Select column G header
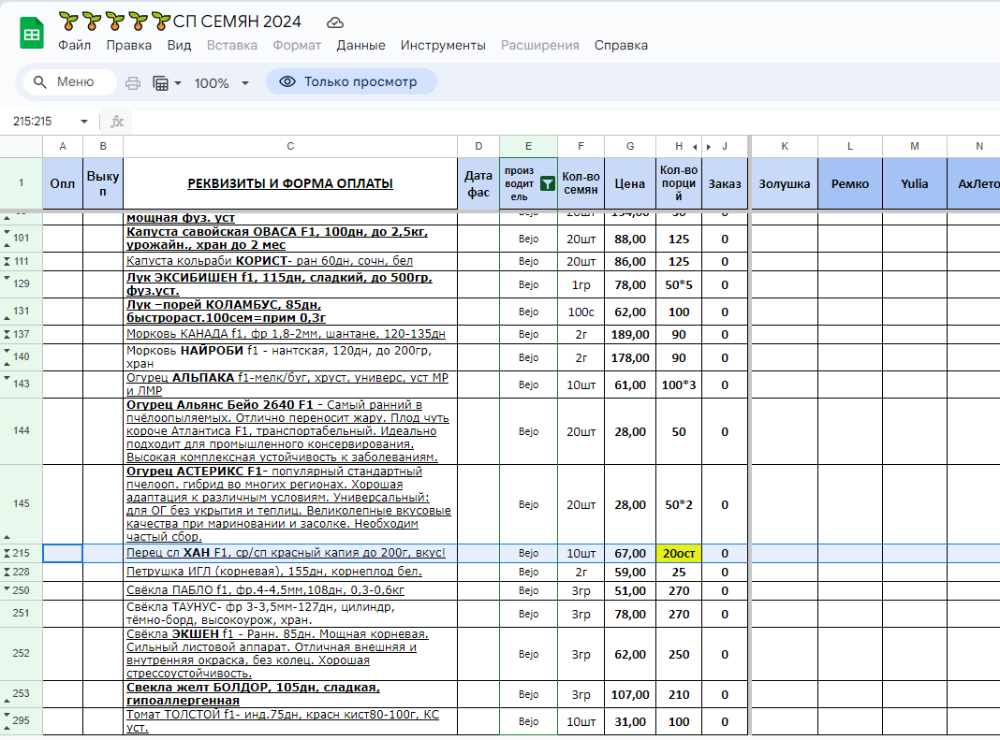Screen dimensions: 1000x740 tap(630, 146)
